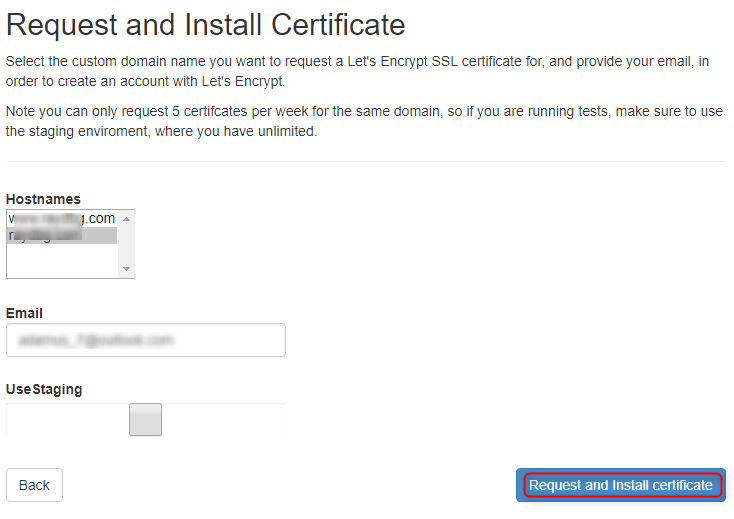Click the Request and Install Certificate heading
This screenshot has height=519, width=734.
[x=206, y=25]
